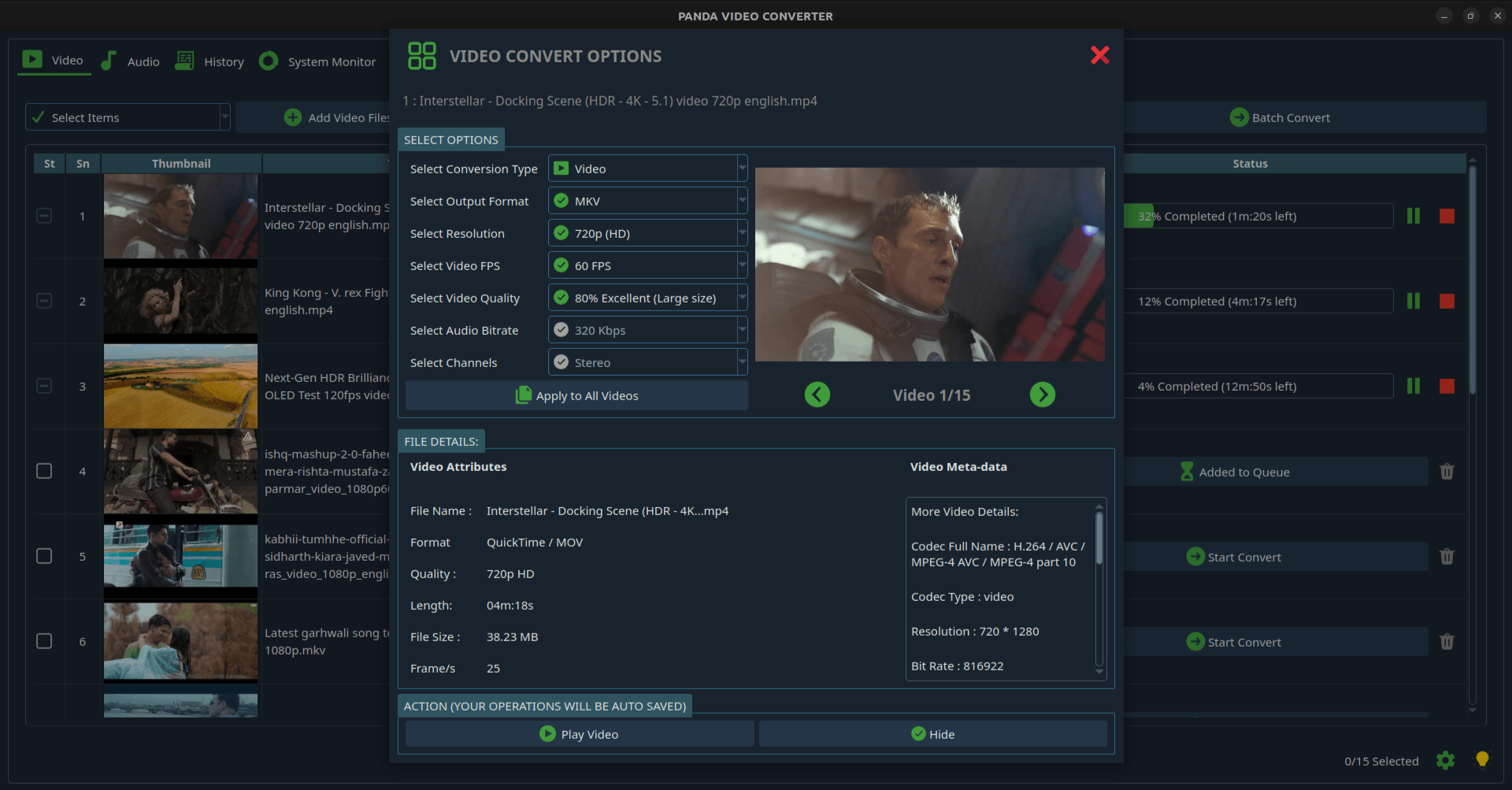Open the Select Resolution dropdown

point(647,233)
